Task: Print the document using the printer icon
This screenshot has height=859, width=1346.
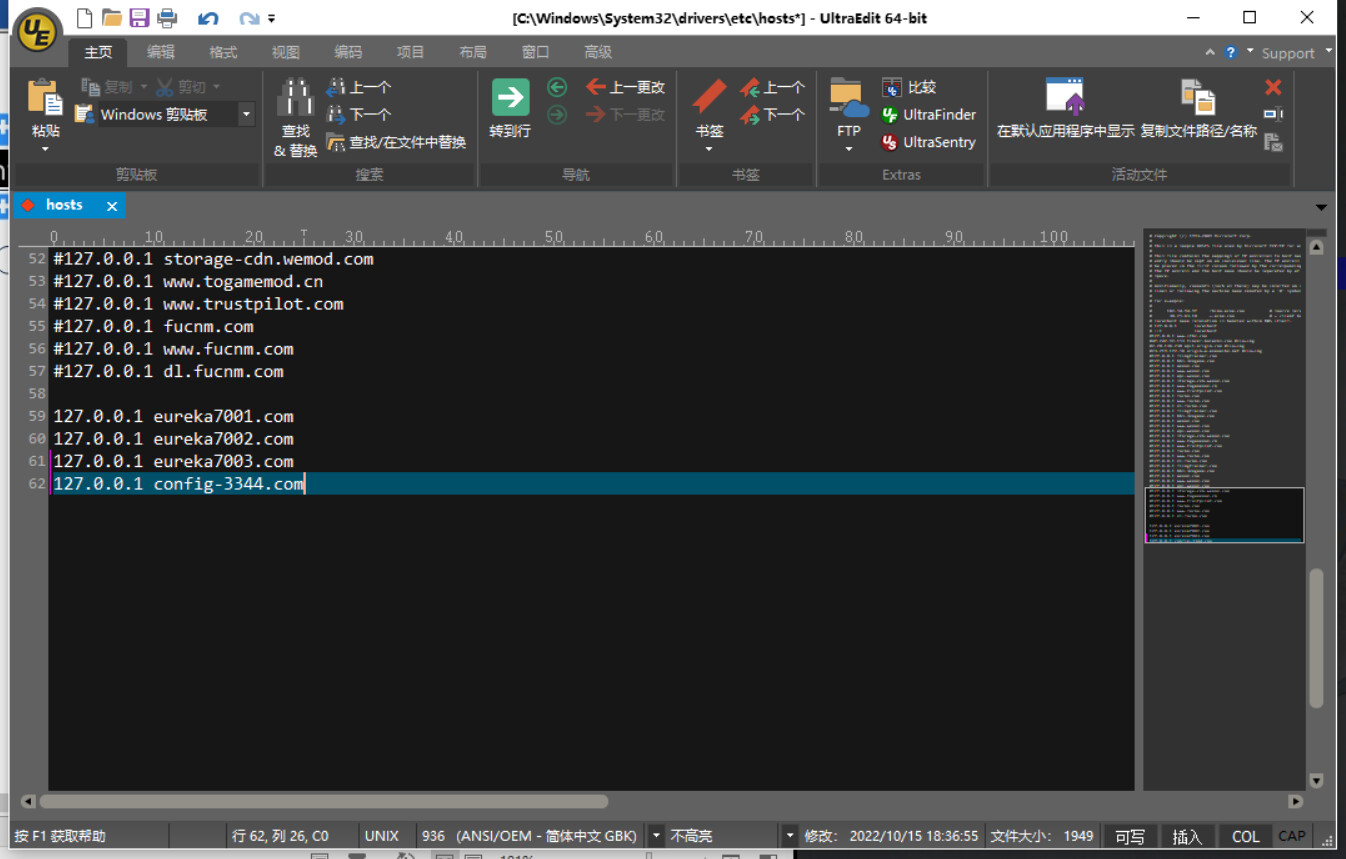Action: (x=167, y=18)
